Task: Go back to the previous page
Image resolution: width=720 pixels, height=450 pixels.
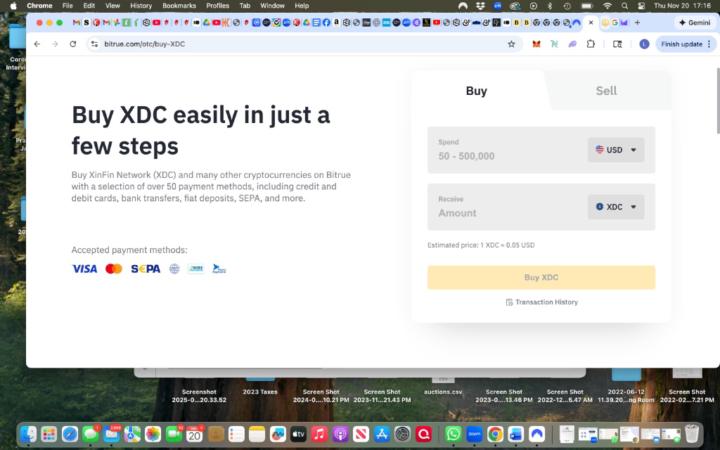Action: [x=37, y=44]
